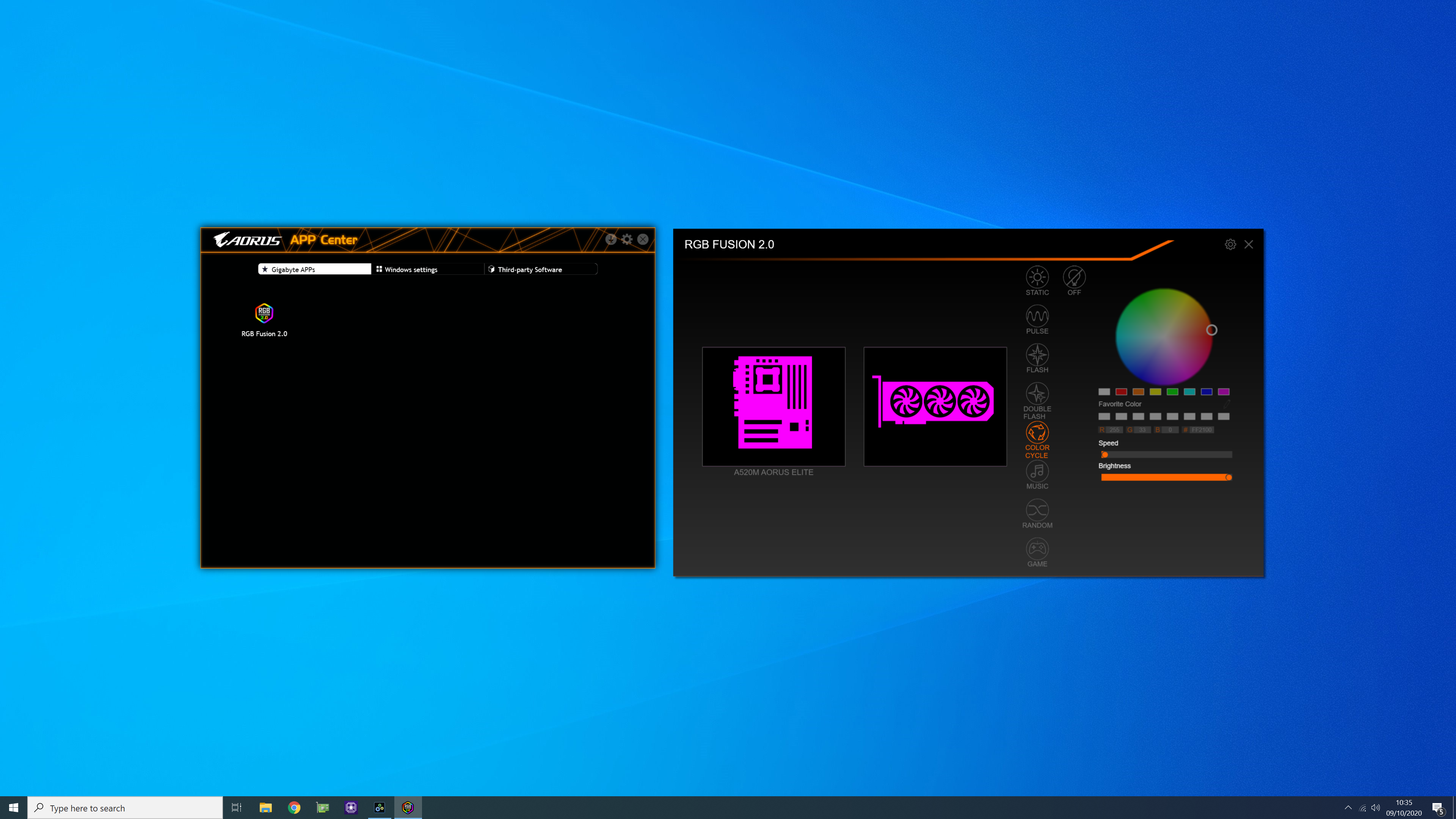The height and width of the screenshot is (819, 1456).
Task: Choose the PULSE lighting effect
Action: 1037,319
